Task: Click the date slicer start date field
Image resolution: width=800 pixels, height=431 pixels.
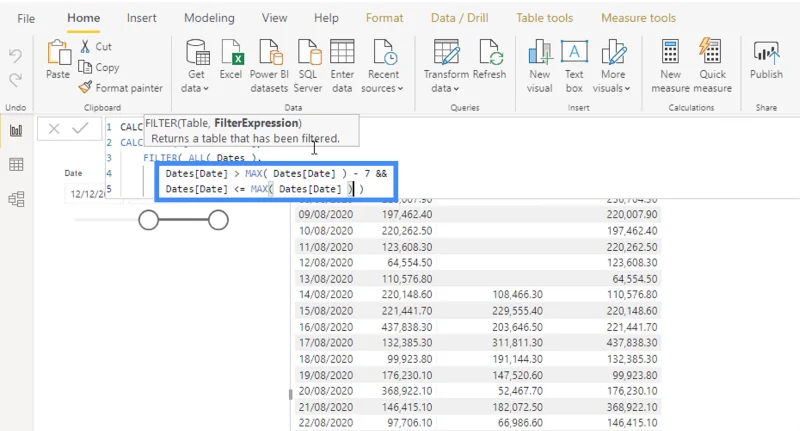Action: [x=87, y=194]
